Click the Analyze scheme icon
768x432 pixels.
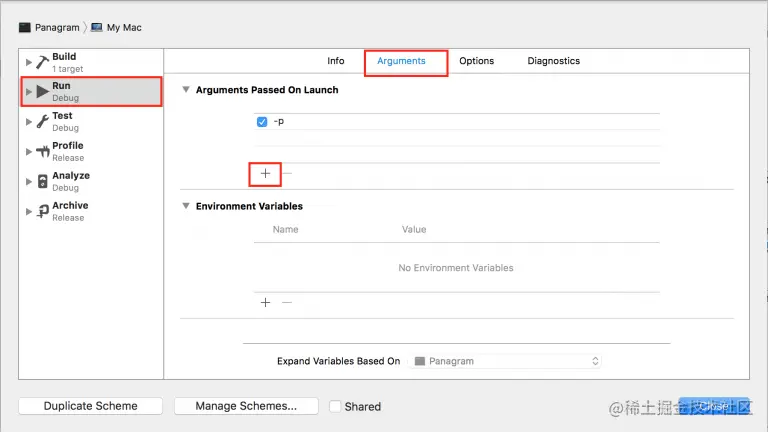42,182
